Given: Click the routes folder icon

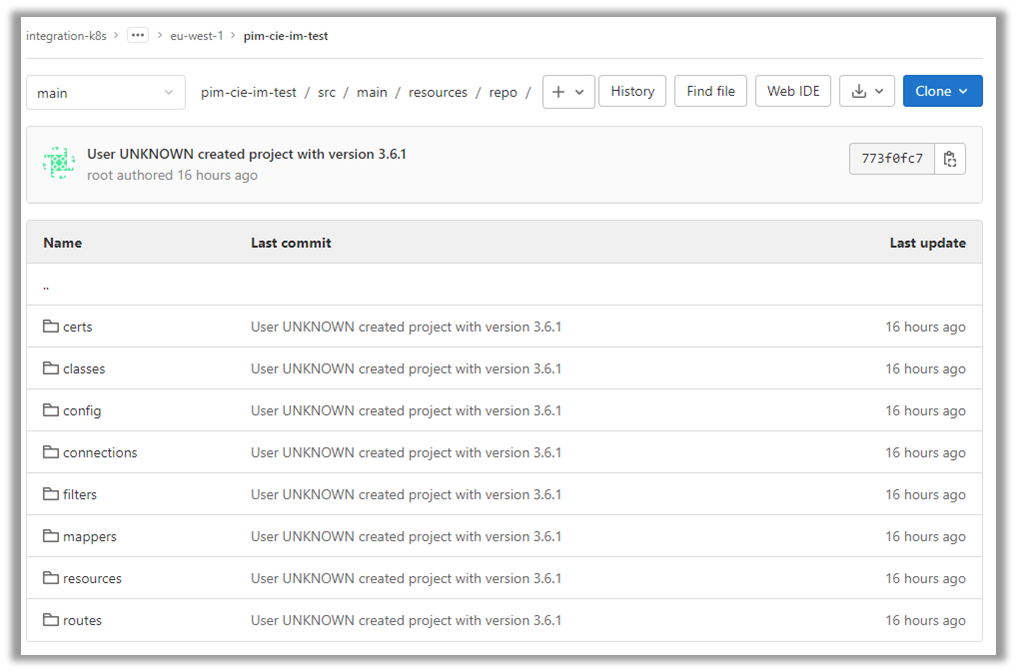Looking at the screenshot, I should coord(51,621).
